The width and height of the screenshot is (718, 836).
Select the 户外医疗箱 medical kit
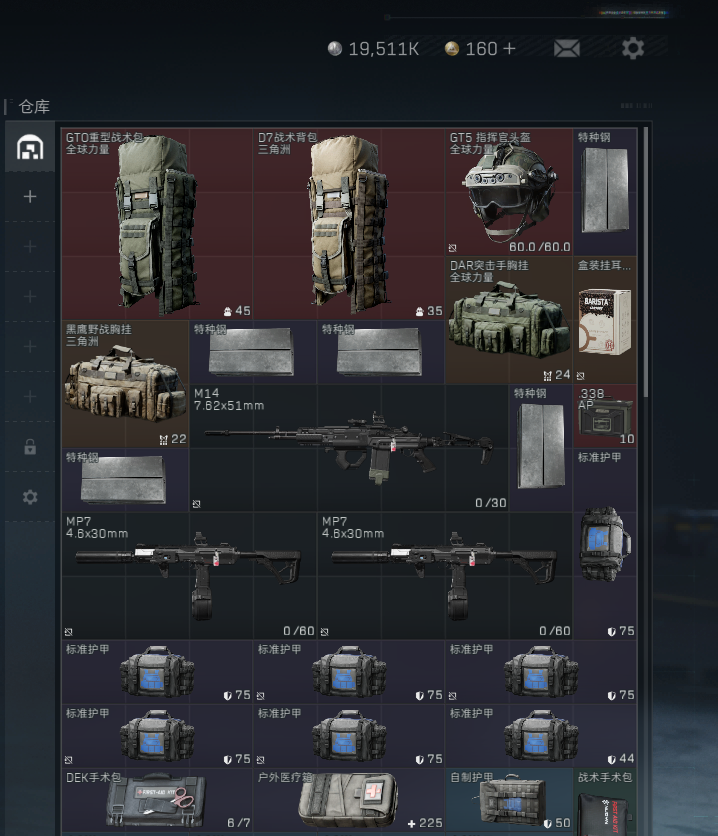pos(348,800)
